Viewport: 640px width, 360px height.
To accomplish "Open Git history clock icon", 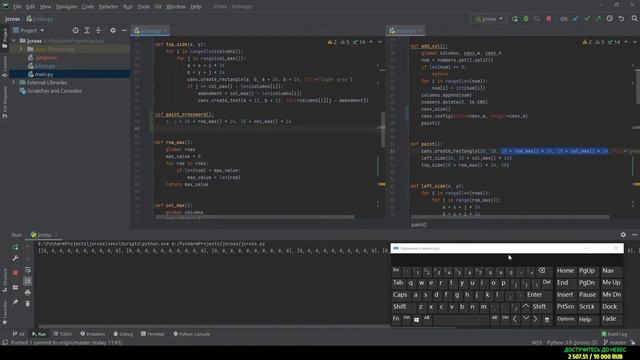I will (609, 19).
